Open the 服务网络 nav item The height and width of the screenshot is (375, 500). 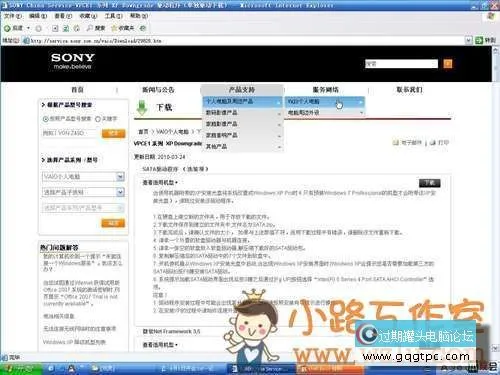pos(325,90)
